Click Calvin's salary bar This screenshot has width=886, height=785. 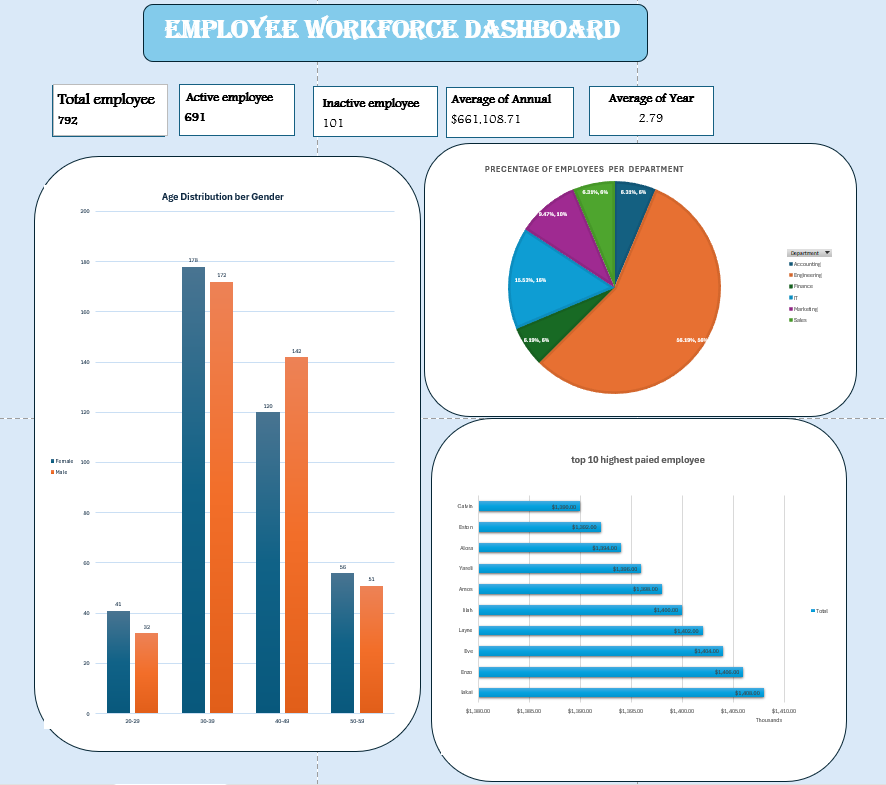coord(530,506)
